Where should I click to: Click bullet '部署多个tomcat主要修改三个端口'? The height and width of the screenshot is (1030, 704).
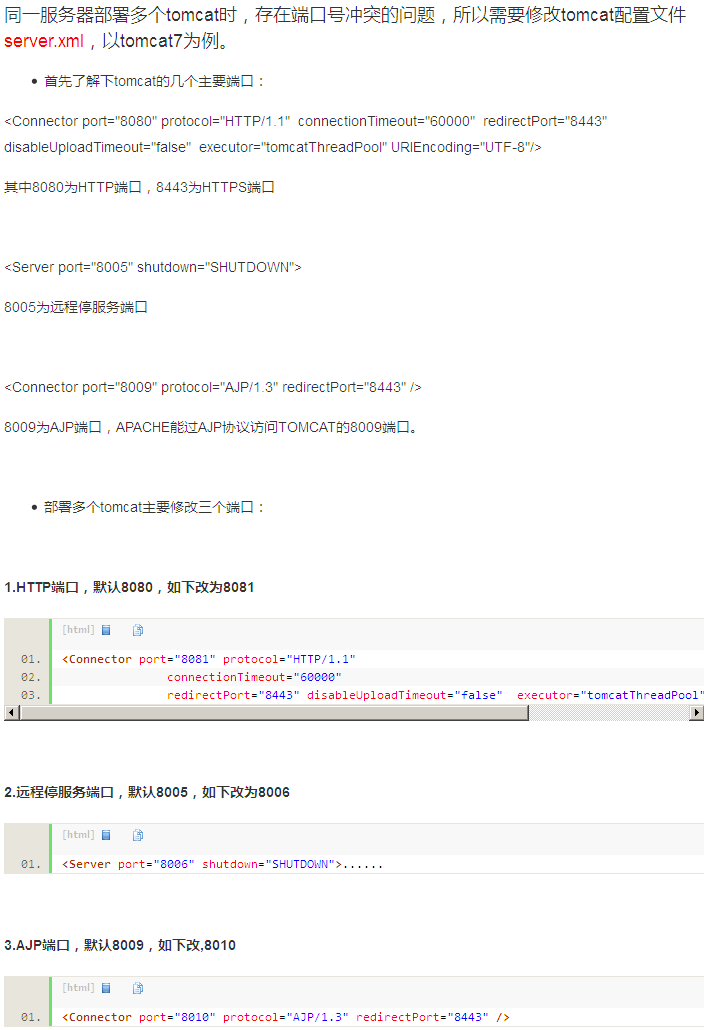coord(154,507)
